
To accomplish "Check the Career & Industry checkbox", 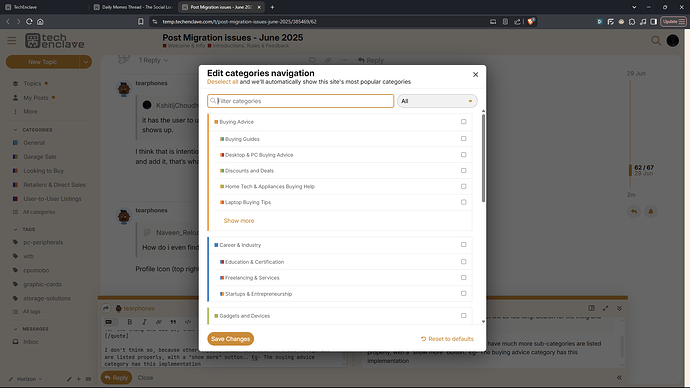I will [x=463, y=245].
